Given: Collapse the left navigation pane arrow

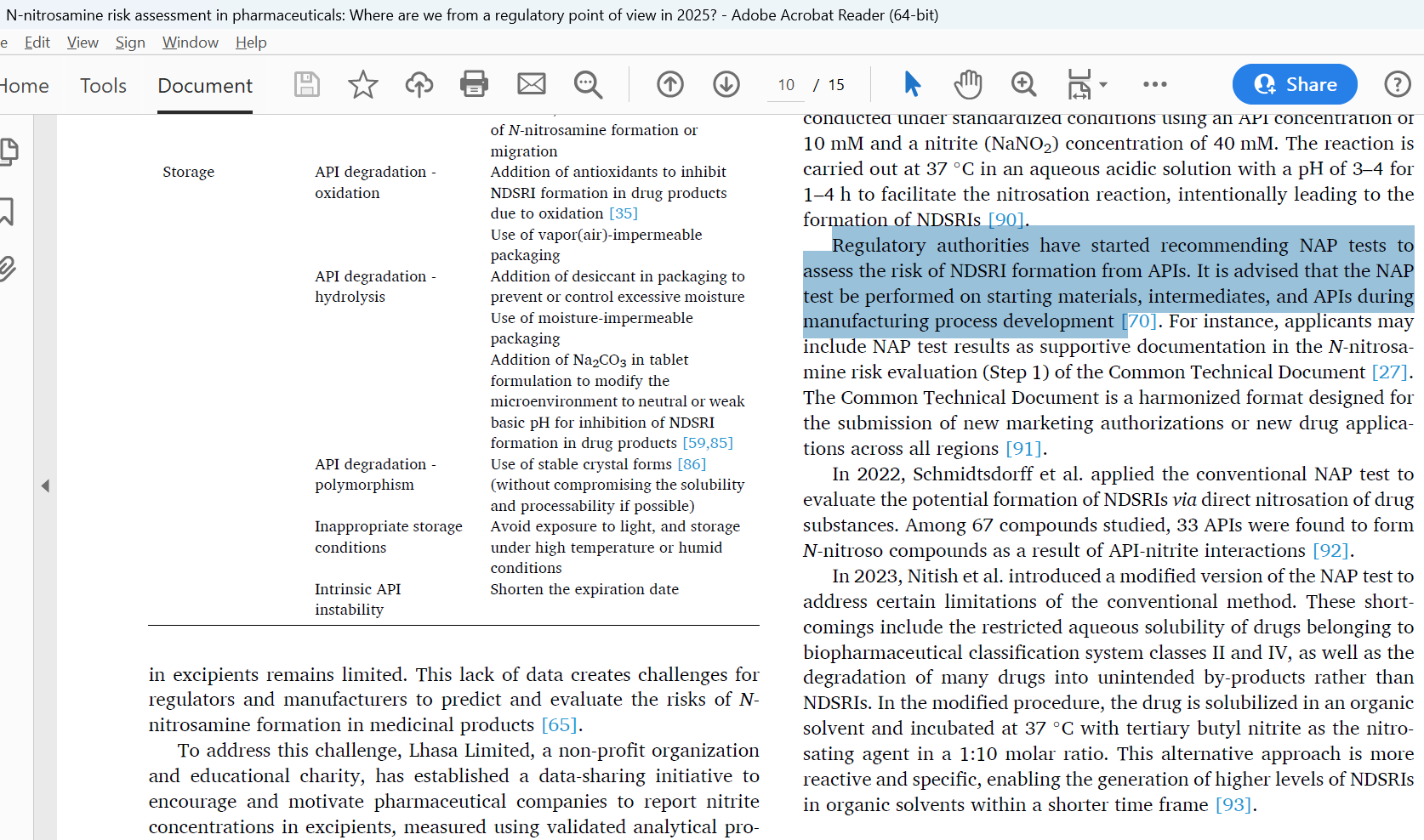Looking at the screenshot, I should coord(45,486).
